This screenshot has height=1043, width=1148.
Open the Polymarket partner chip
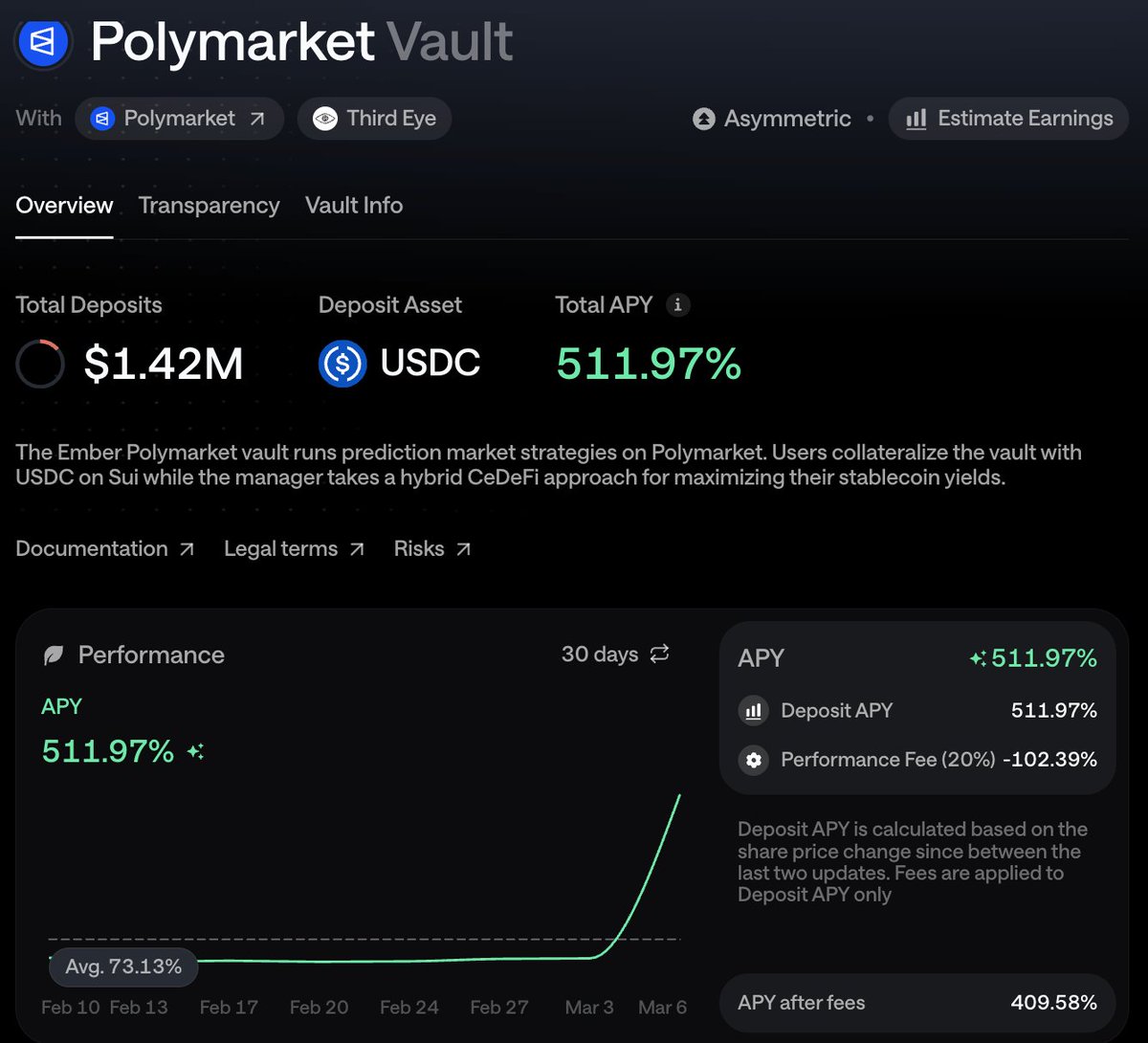coord(179,119)
